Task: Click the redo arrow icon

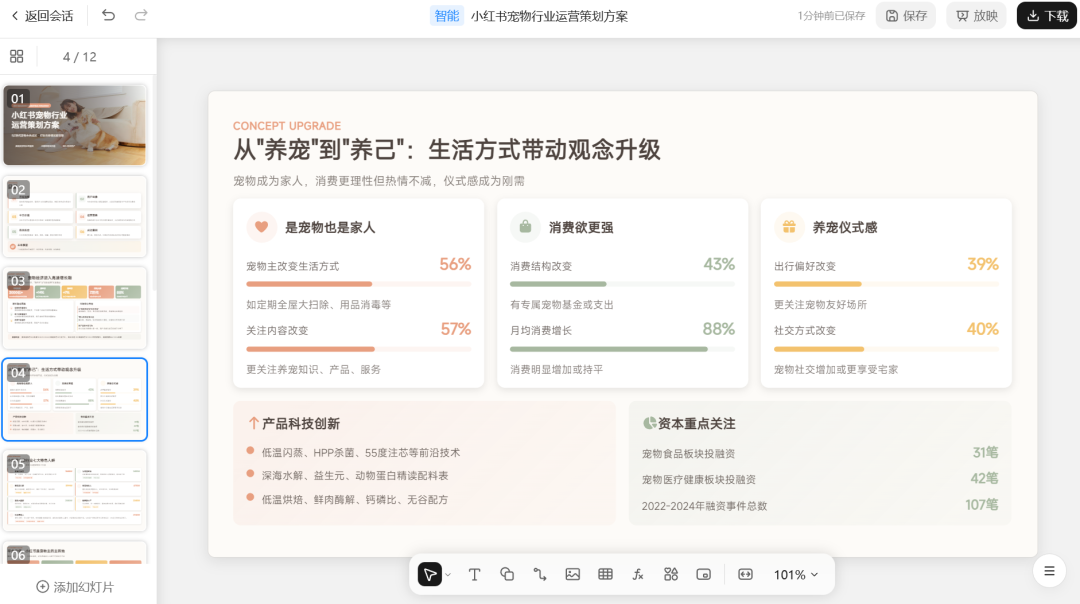Action: coord(141,15)
